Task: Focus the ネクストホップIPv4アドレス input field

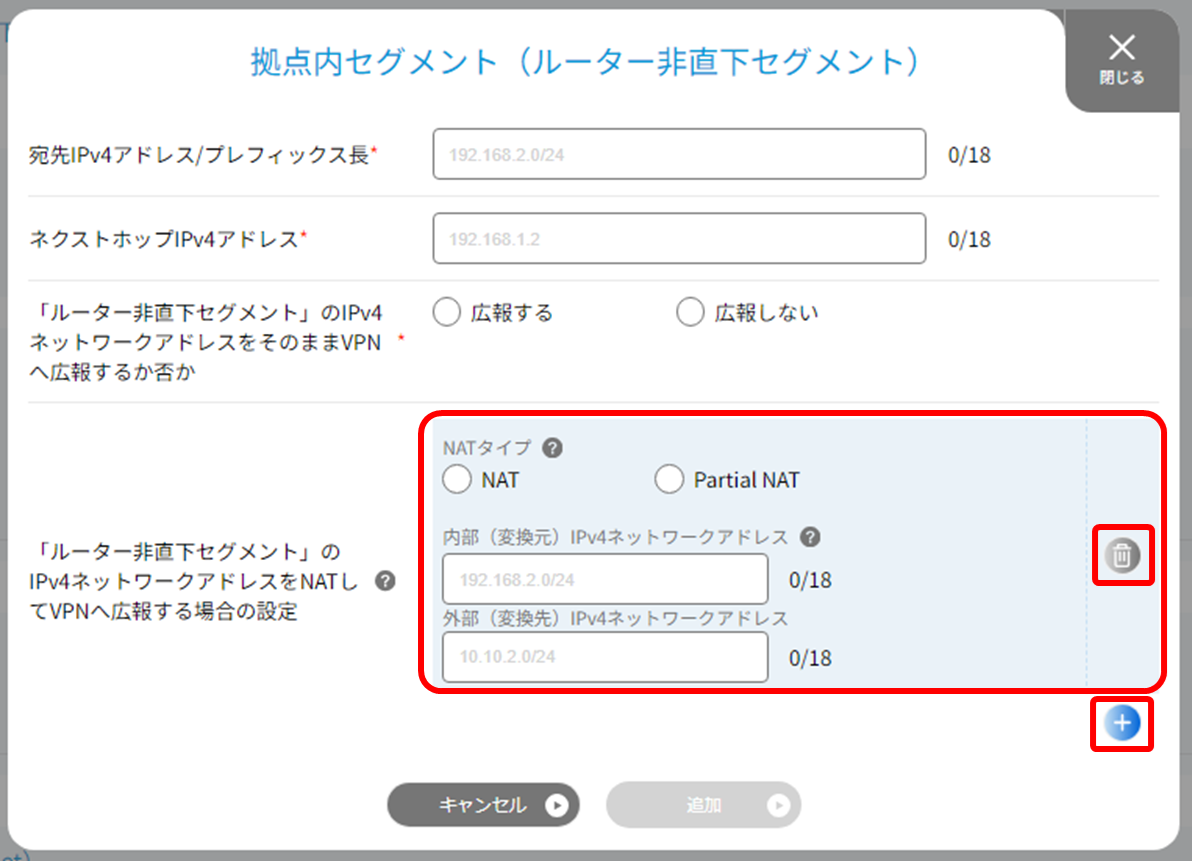Action: pyautogui.click(x=679, y=239)
